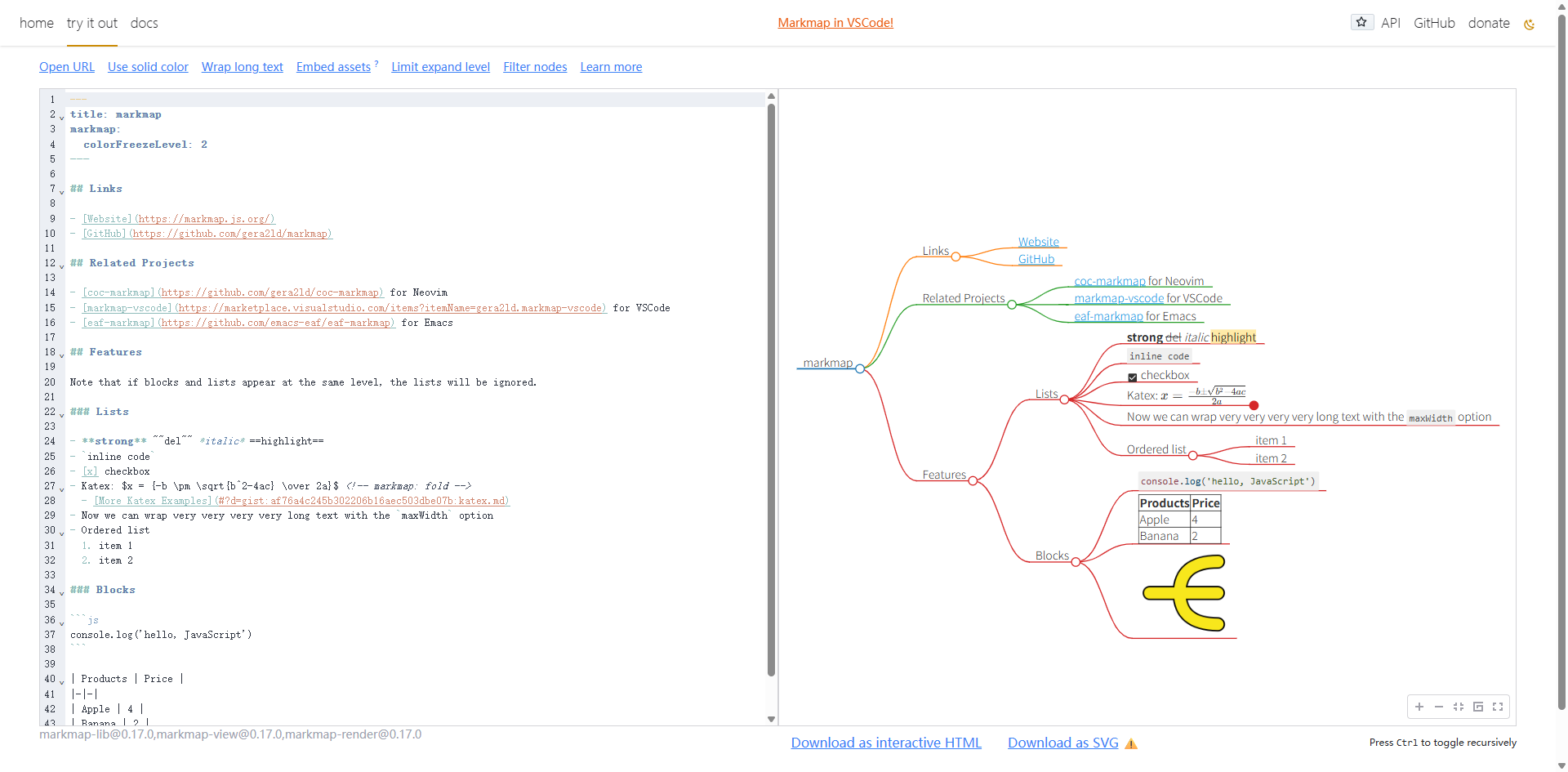Zoom out with the minus toolbar icon
This screenshot has width=1568, height=772.
(x=1439, y=707)
